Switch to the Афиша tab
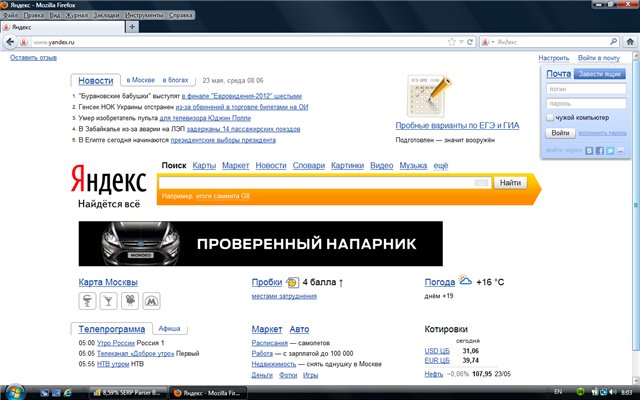This screenshot has height=400, width=640. click(169, 328)
